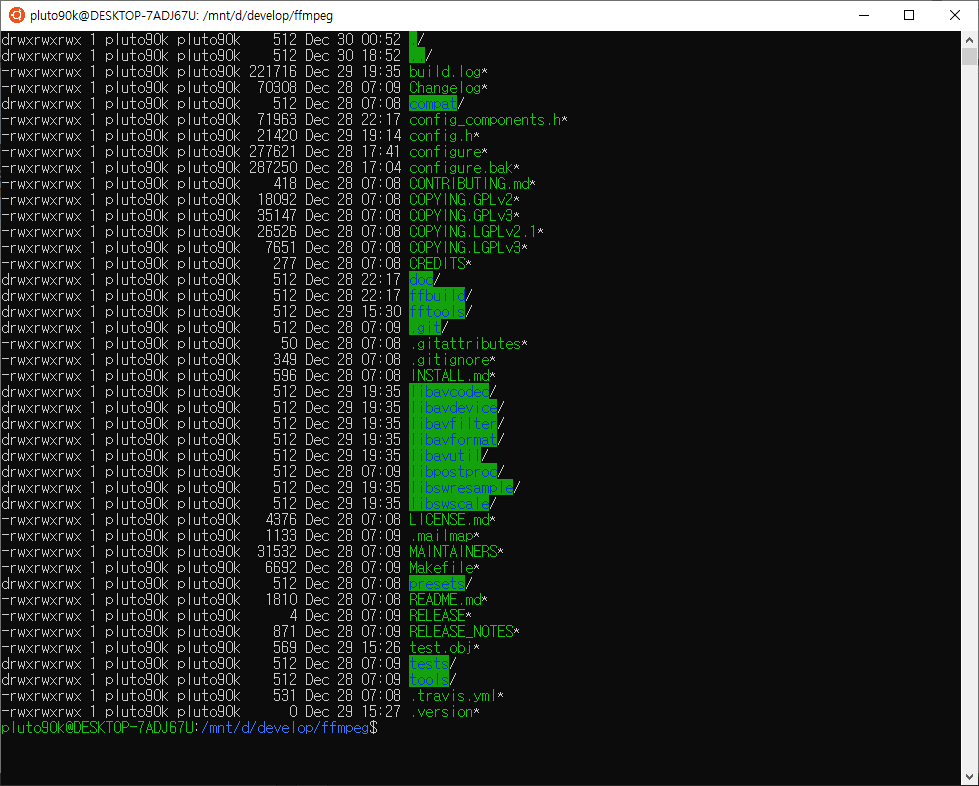The image size is (979, 786).
Task: Close the terminal window
Action: (x=955, y=15)
